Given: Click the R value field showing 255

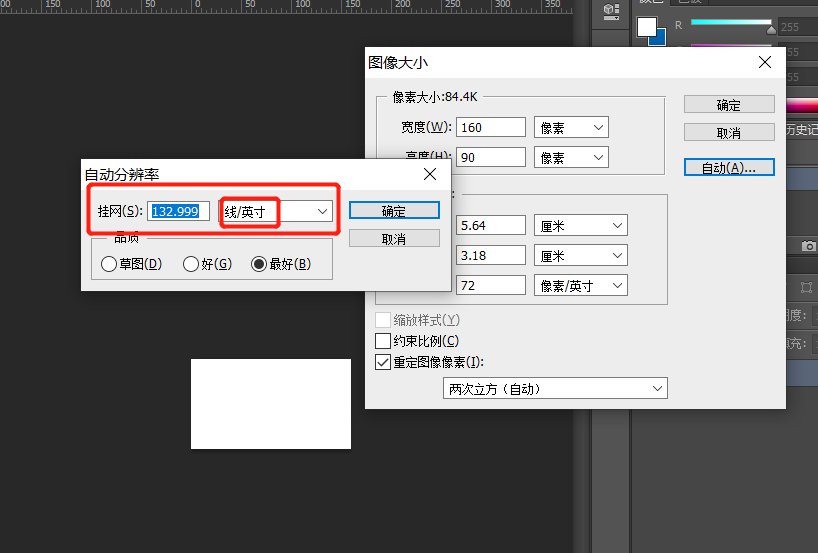Looking at the screenshot, I should tap(798, 27).
